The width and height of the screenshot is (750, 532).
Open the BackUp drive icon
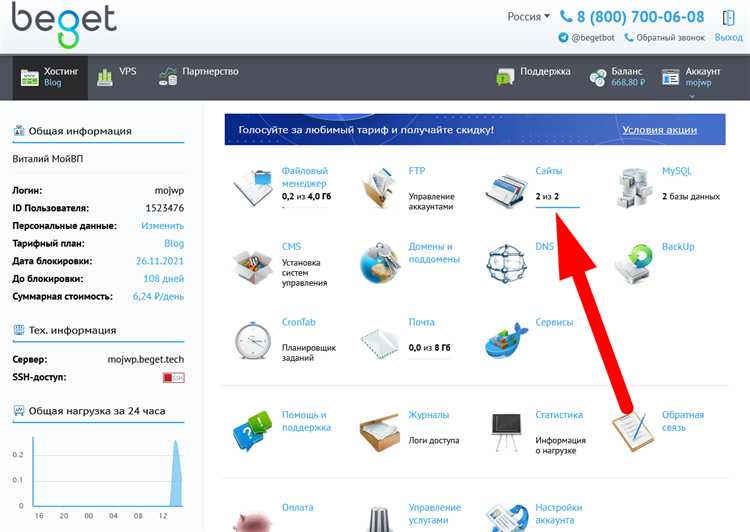tap(633, 263)
